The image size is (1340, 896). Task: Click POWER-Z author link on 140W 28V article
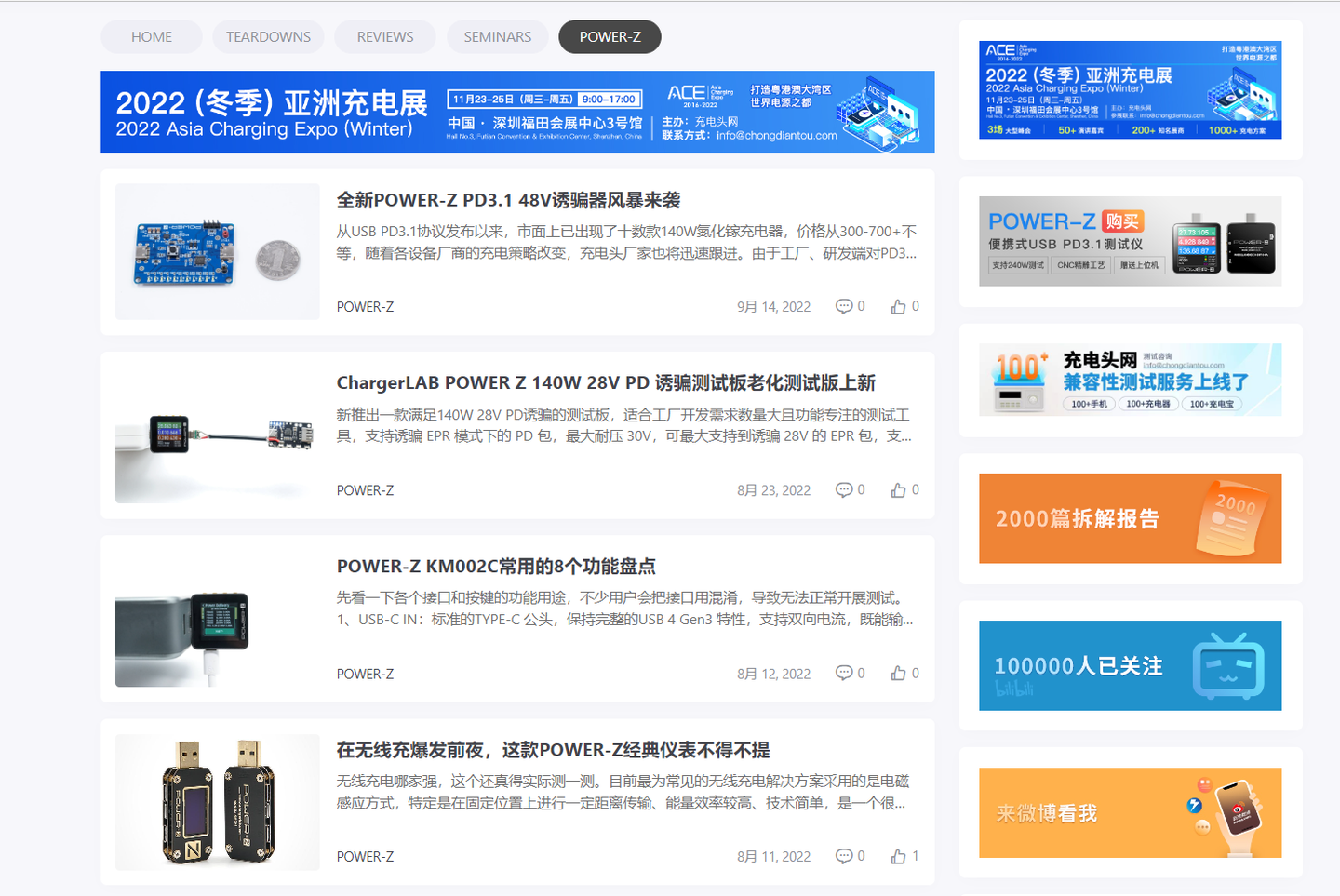pyautogui.click(x=365, y=490)
